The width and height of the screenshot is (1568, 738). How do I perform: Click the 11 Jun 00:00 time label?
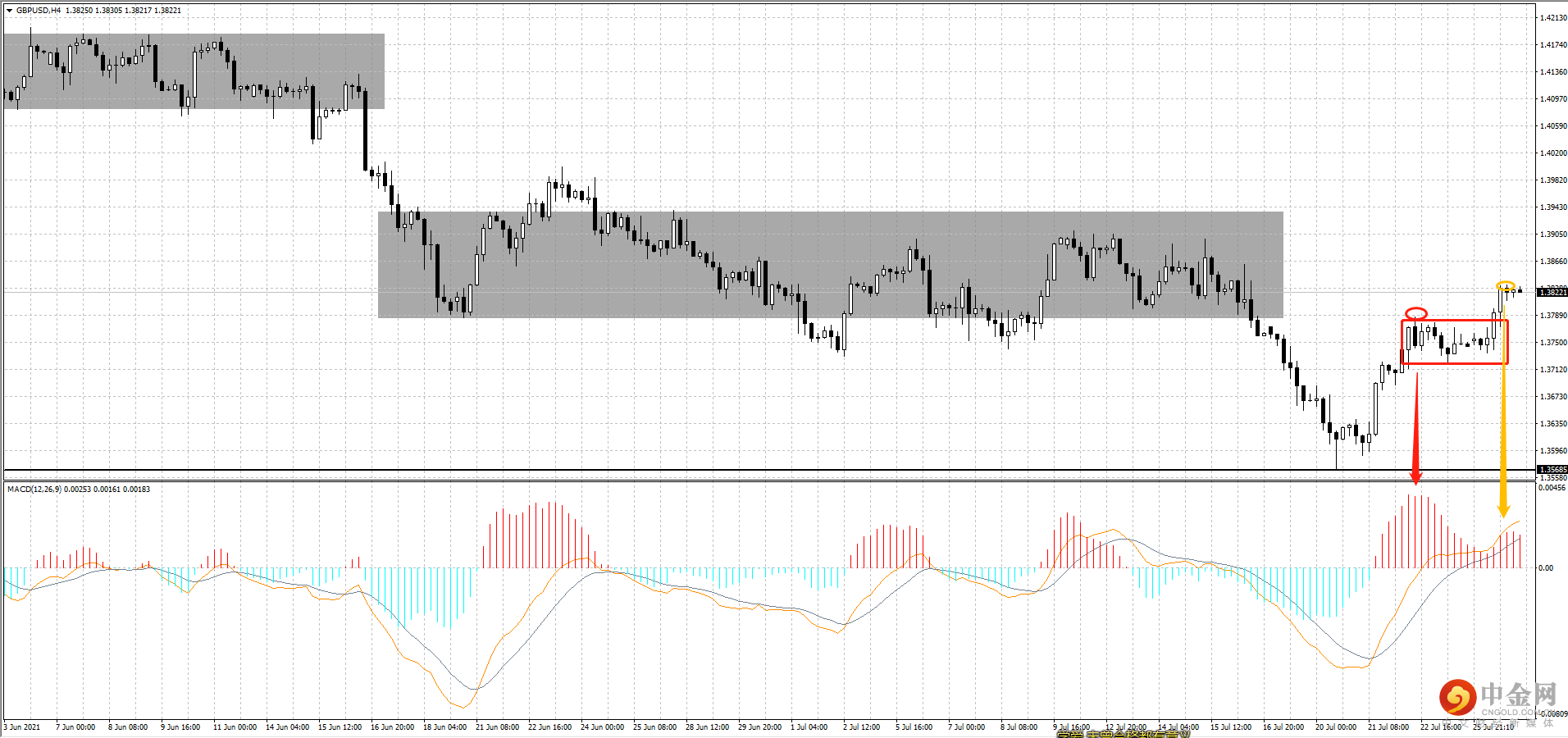(x=235, y=727)
